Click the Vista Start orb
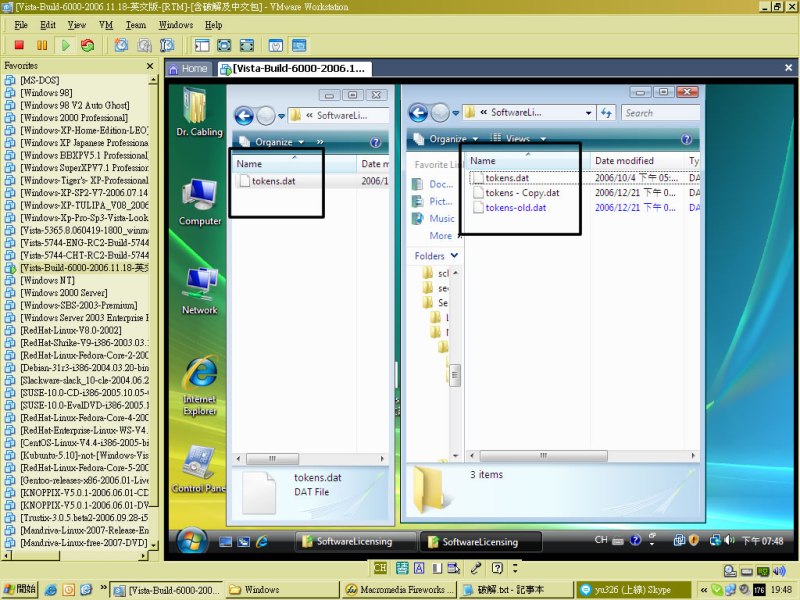The image size is (800, 600). (x=192, y=540)
